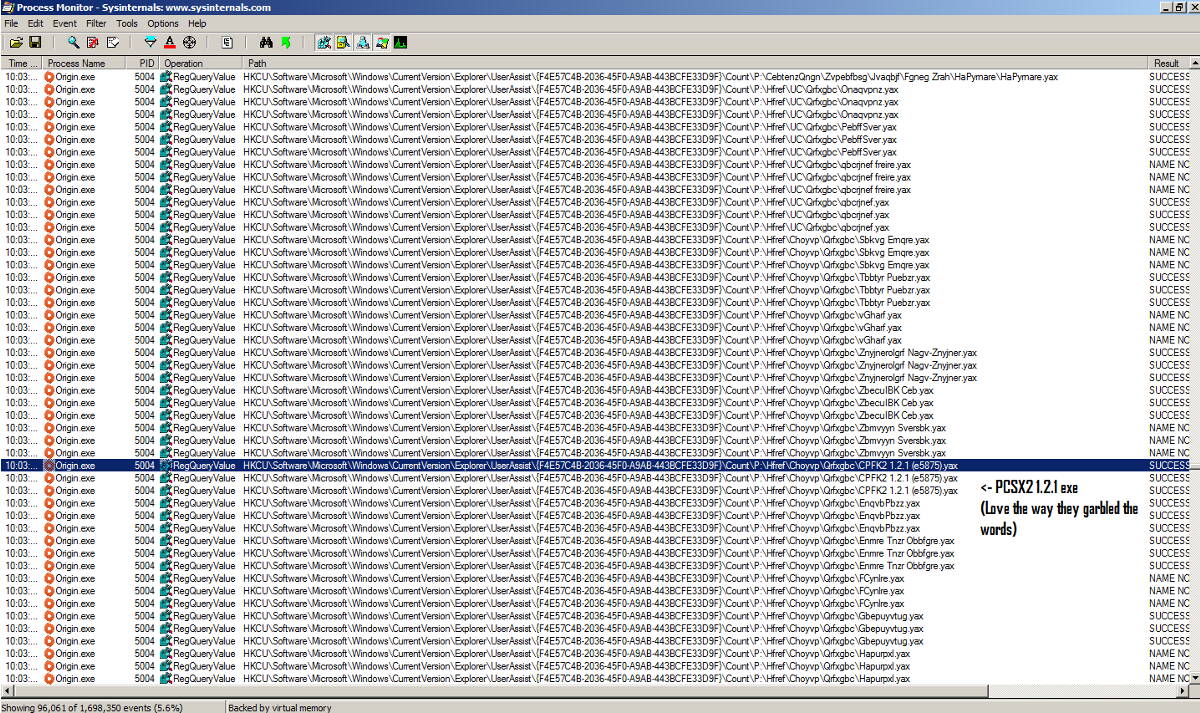The image size is (1200, 713).
Task: Click the Open file toolbar icon
Action: point(16,42)
